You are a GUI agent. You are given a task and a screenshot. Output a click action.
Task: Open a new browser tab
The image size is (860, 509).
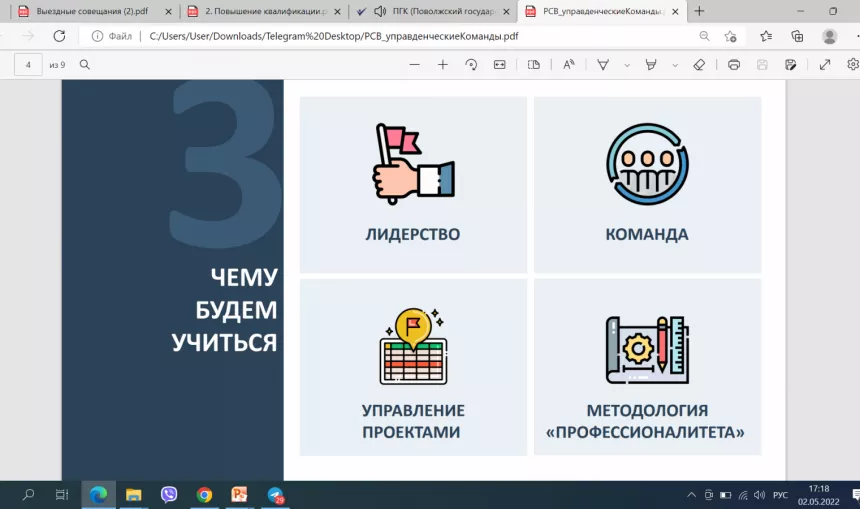pos(699,11)
